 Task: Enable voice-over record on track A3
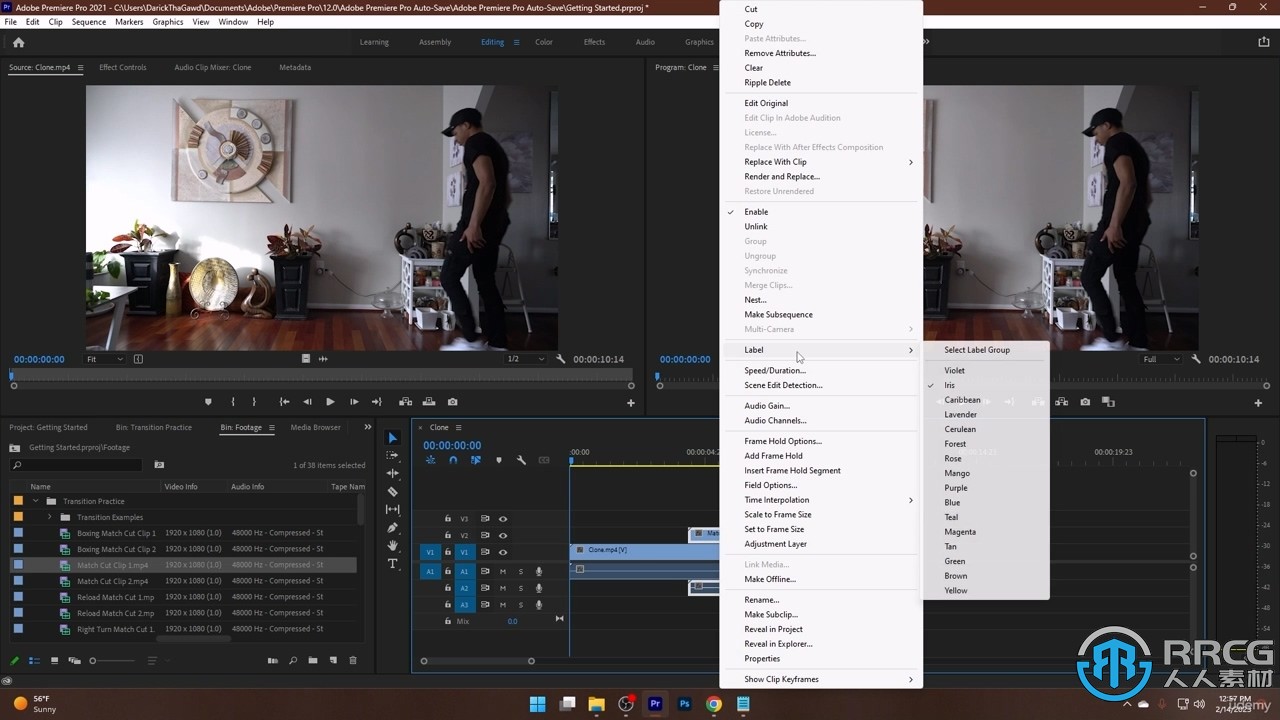tap(539, 604)
